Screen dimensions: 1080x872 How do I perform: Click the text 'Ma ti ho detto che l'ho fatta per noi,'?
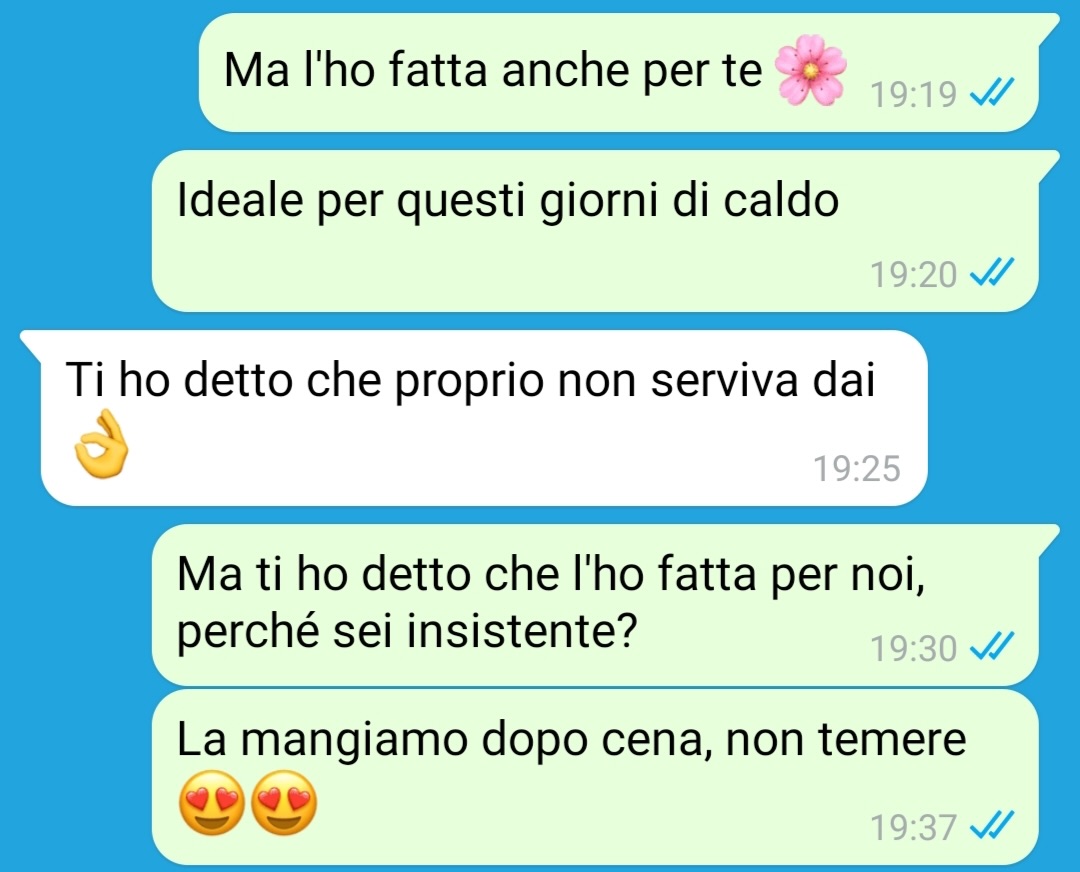551,573
